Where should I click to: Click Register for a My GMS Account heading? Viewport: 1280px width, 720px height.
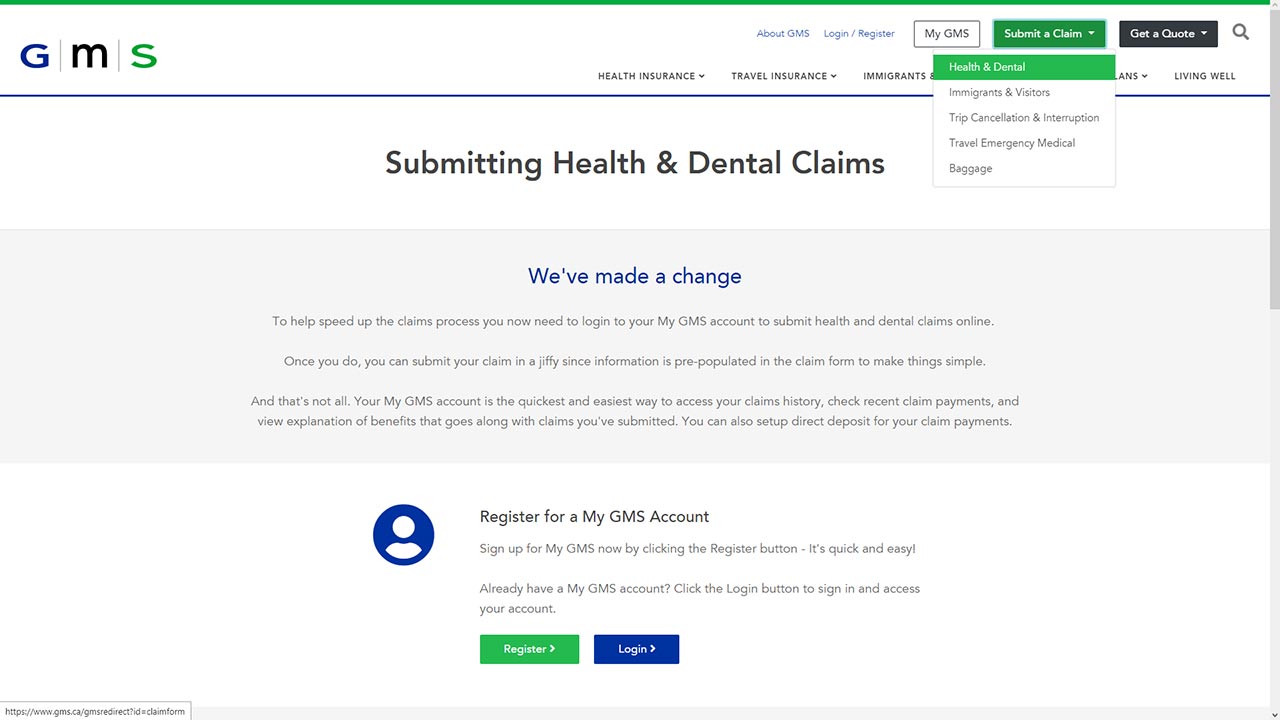[x=594, y=517]
